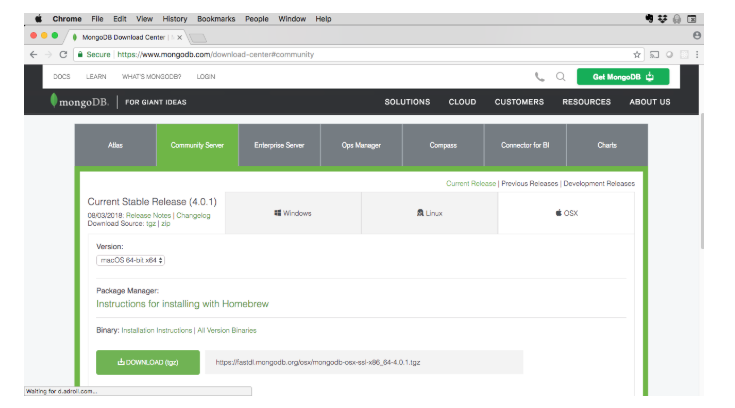Screen dimensions: 735x408
Task: Click the phone contact icon
Action: tap(540, 76)
